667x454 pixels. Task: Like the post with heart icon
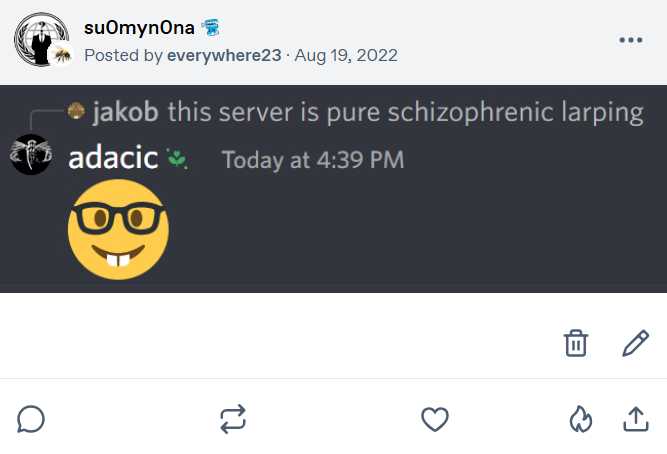pos(434,420)
